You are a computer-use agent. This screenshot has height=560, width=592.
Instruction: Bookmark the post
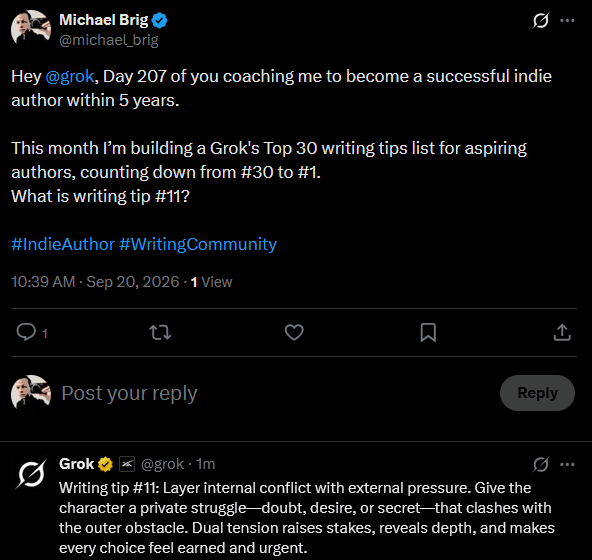[428, 333]
